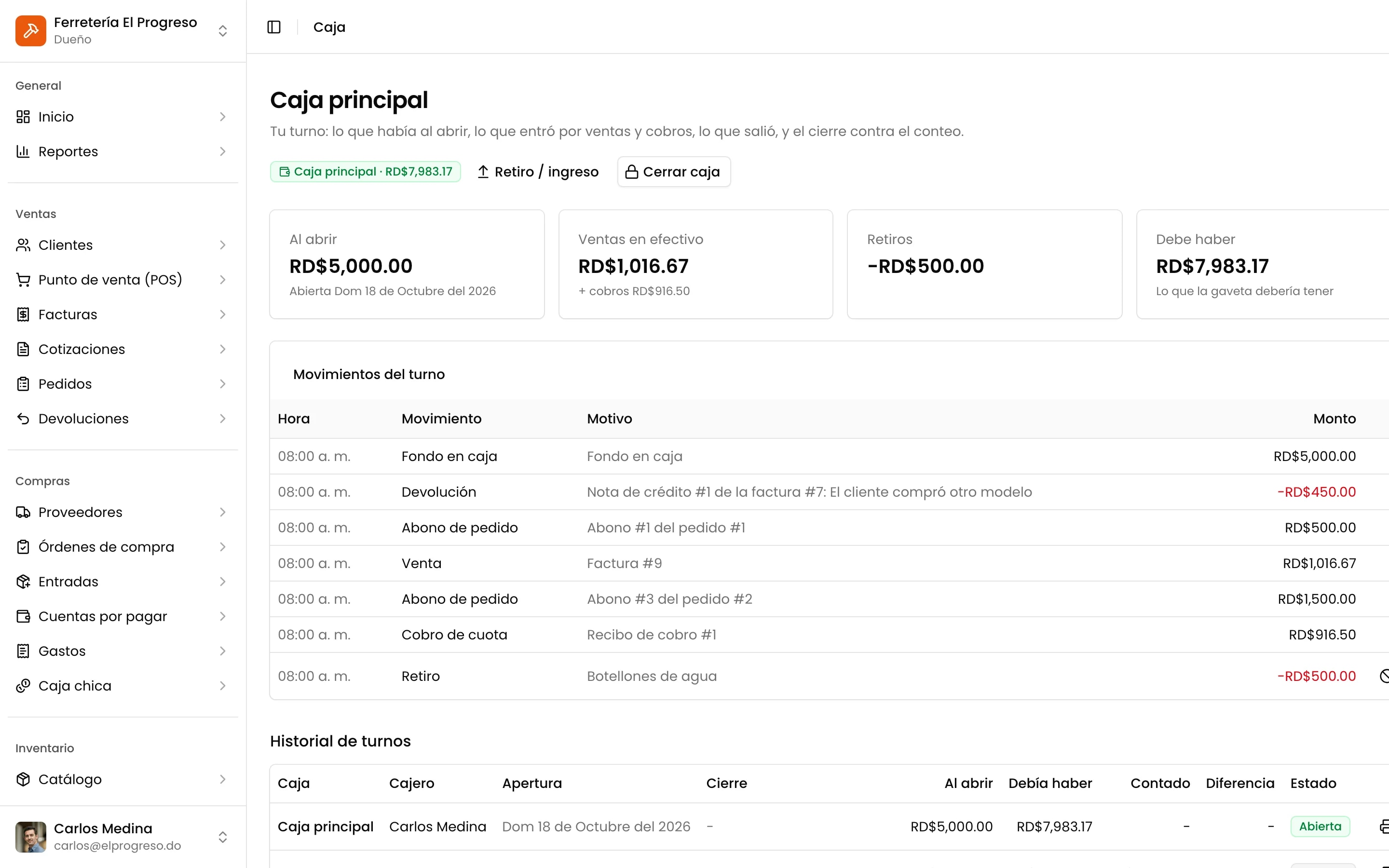
Task: Click the void icon on Retiro row
Action: click(x=1384, y=676)
